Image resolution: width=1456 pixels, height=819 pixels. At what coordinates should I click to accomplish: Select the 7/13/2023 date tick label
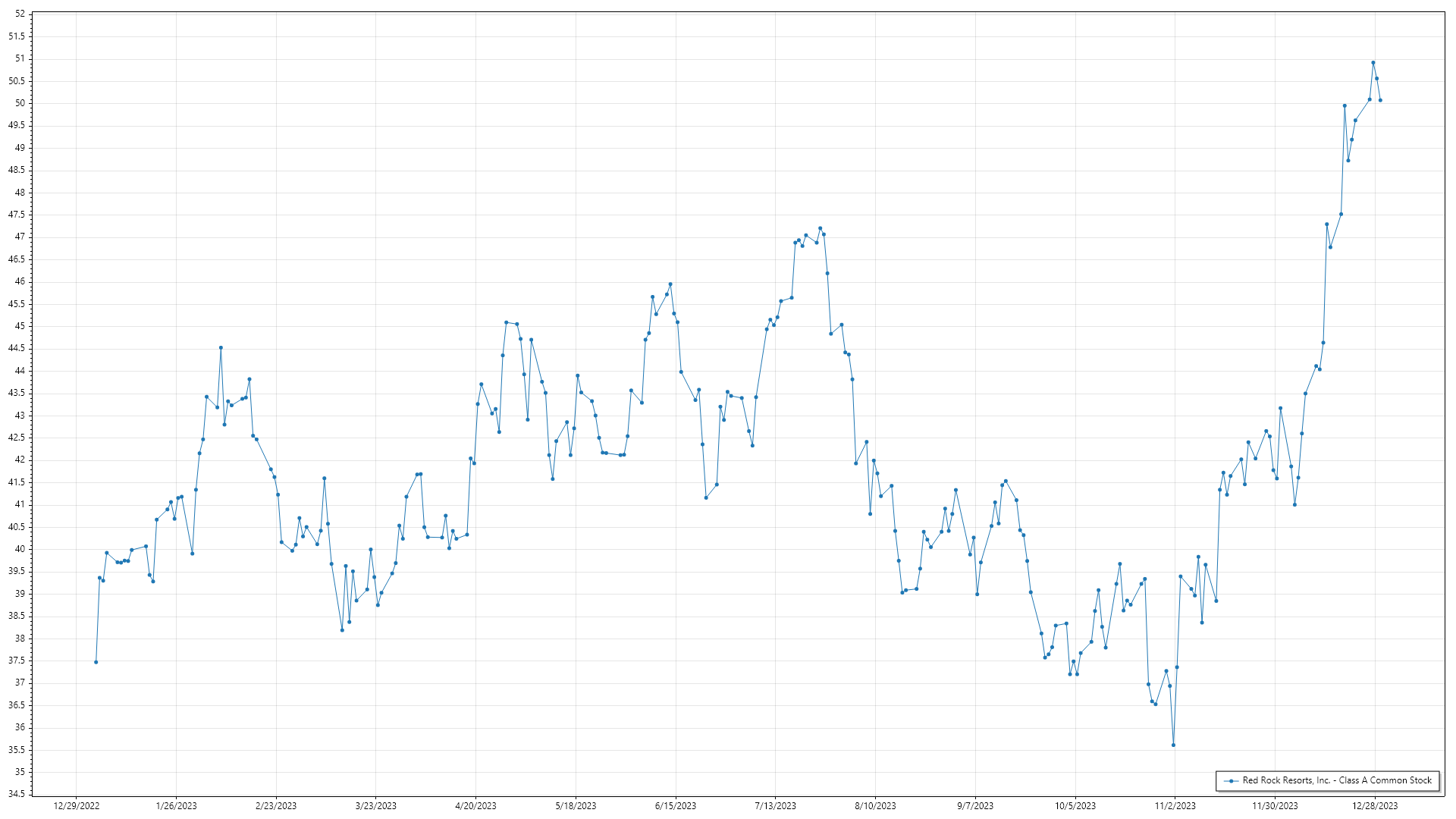tap(775, 805)
